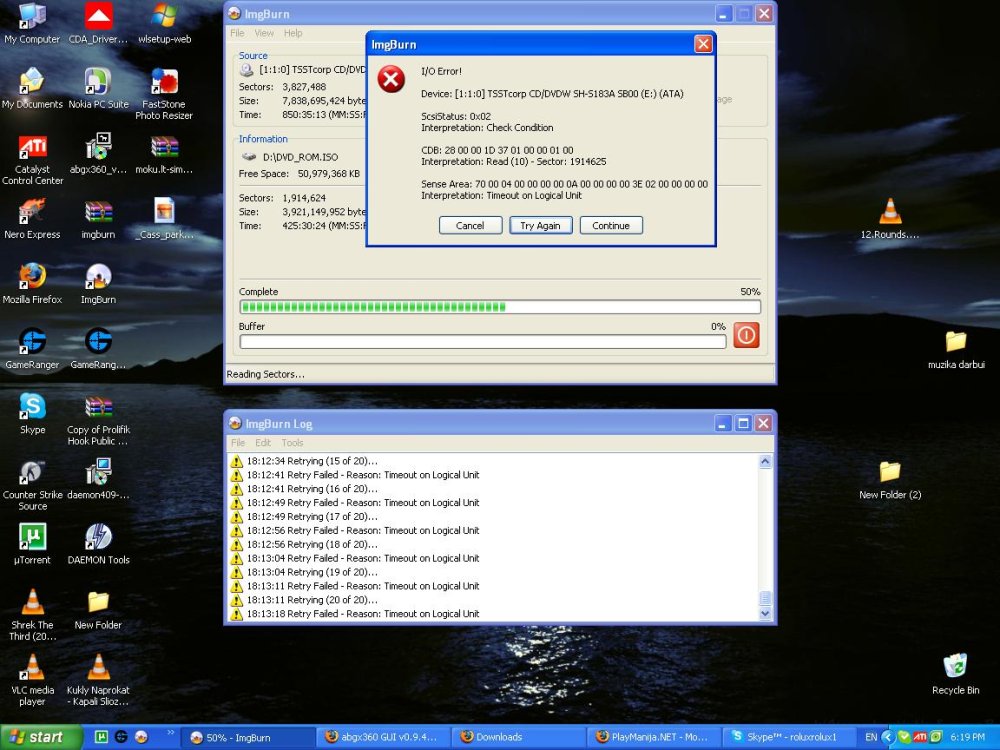Viewport: 1000px width, 750px height.
Task: Click the D:\DVD_ROM.ISO destination path
Action: pos(300,157)
